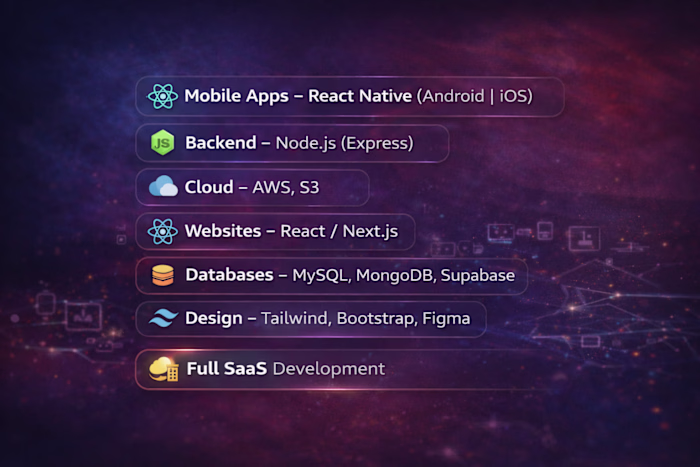Select the "Websites" label
700x467 pixels.
[223, 231]
